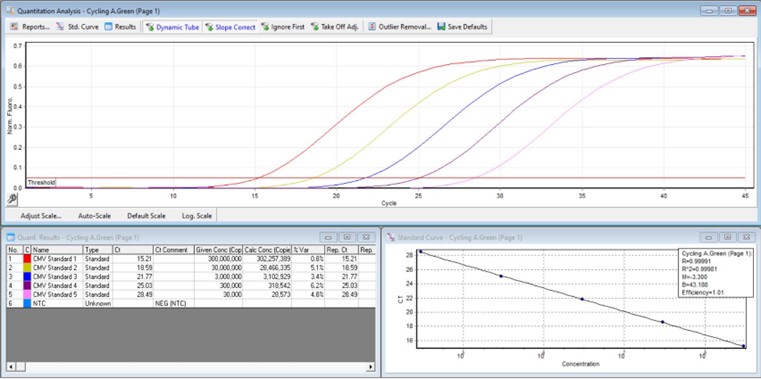
Task: Select CMV Standard 5 name cell
Action: tap(57, 294)
